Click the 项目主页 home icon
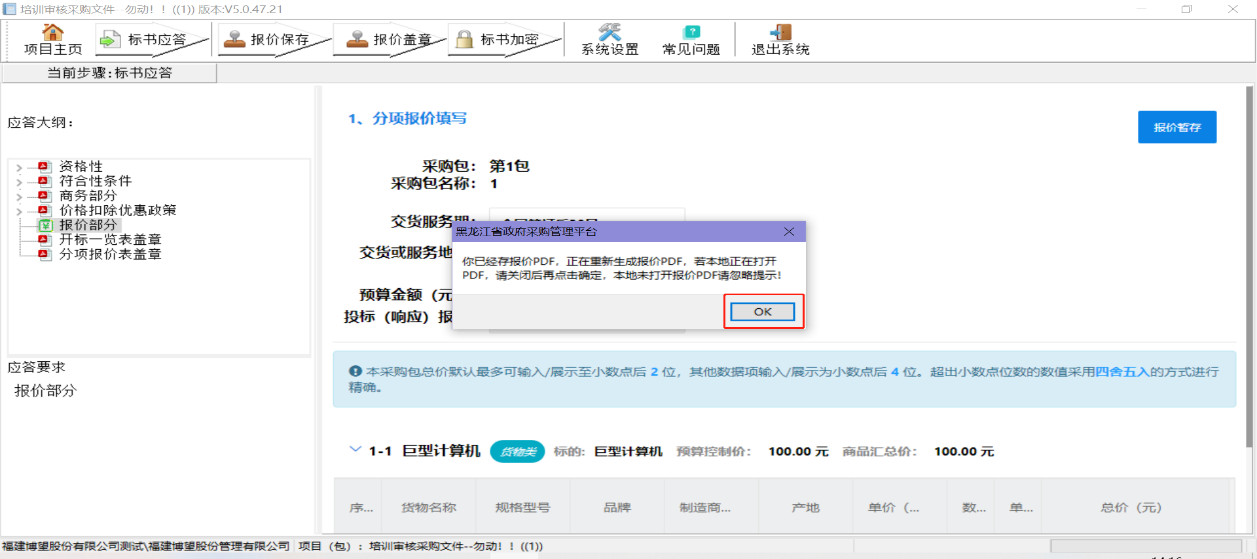The height and width of the screenshot is (559, 1257). 53,32
